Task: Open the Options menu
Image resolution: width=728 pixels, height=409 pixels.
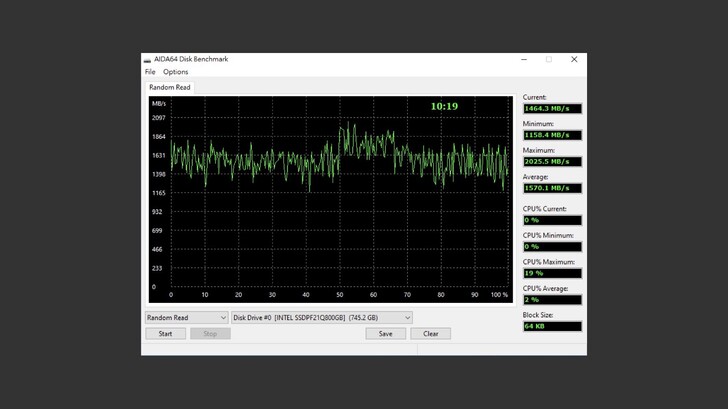Action: click(175, 72)
